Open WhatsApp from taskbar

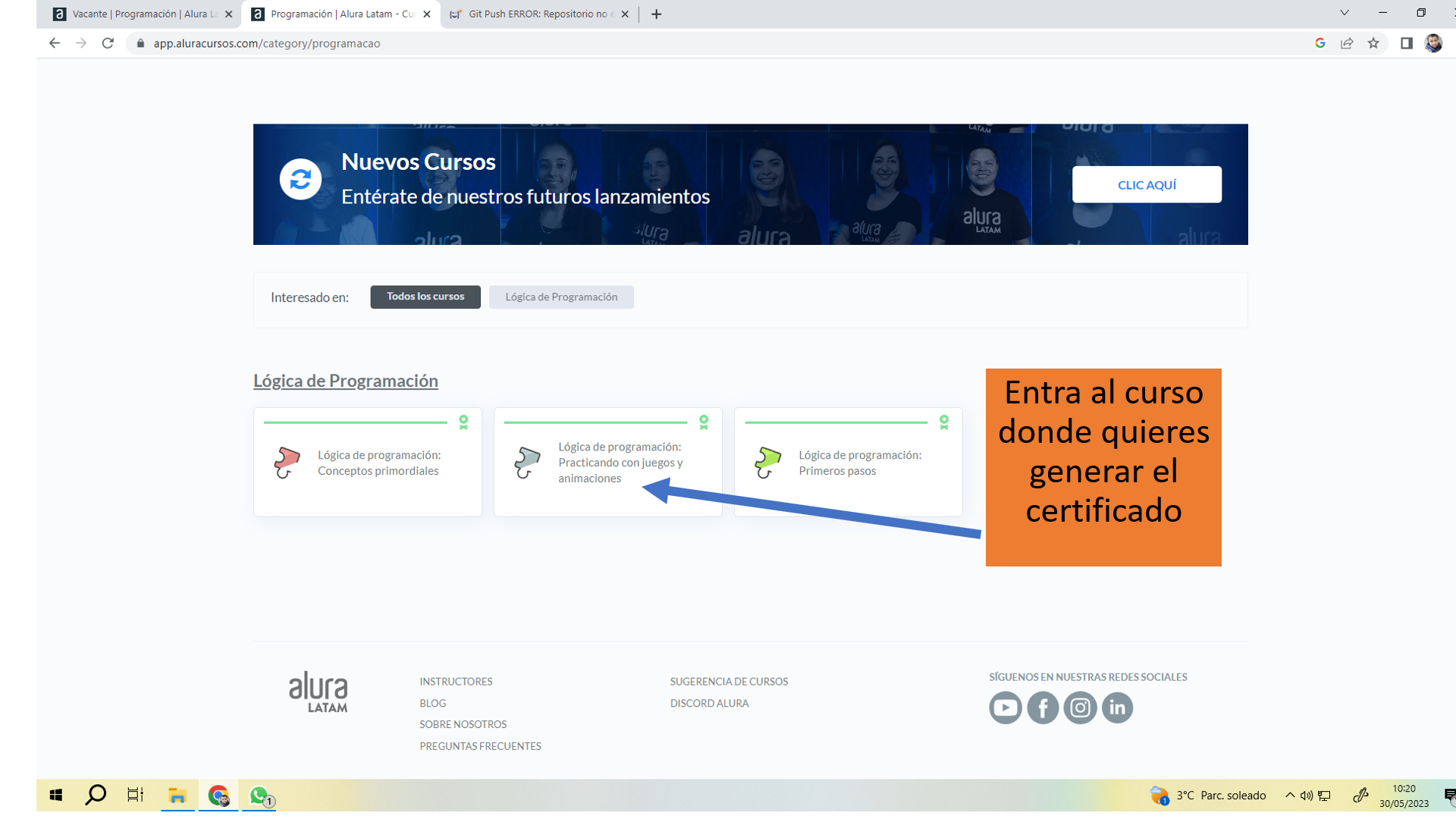[x=259, y=795]
